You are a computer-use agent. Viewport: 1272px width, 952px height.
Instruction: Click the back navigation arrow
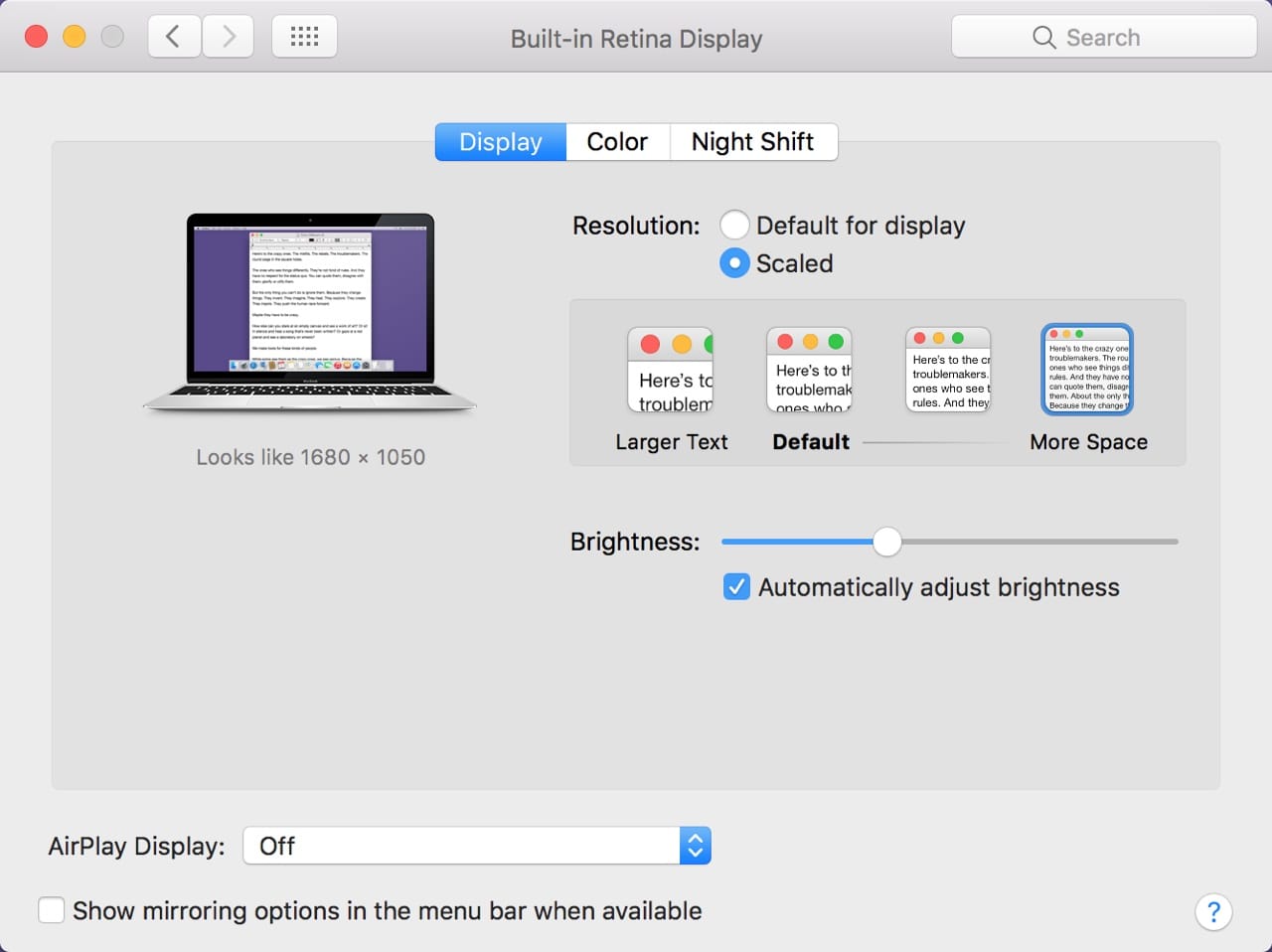pos(174,38)
